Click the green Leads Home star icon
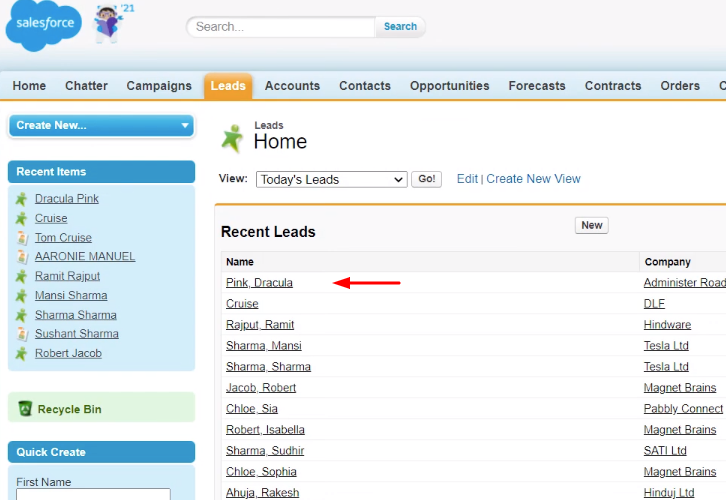This screenshot has width=726, height=500. [x=232, y=138]
